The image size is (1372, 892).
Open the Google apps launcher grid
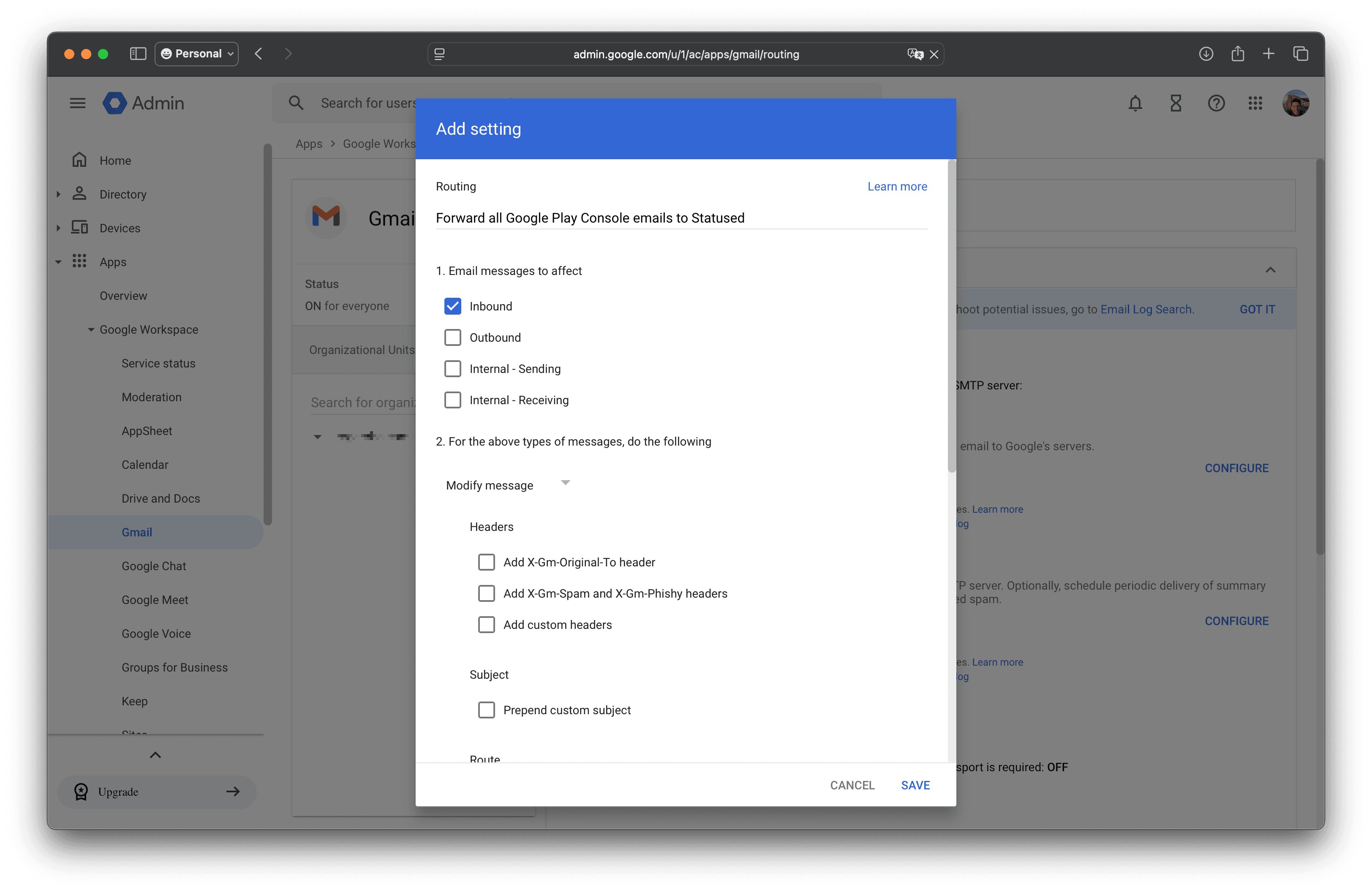pos(1256,103)
